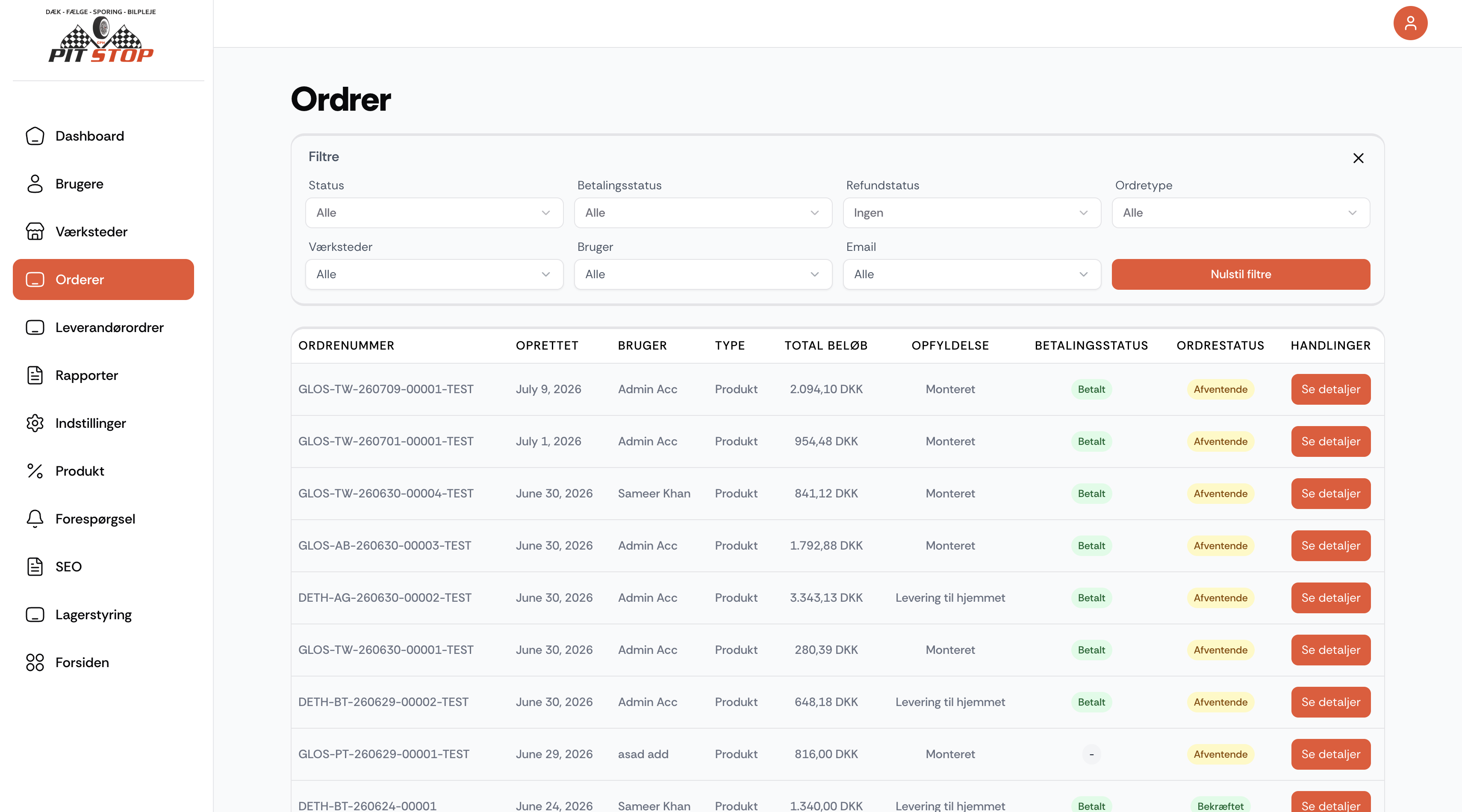See details for order GLOS-PT-260629-00001-TEST

1330,754
